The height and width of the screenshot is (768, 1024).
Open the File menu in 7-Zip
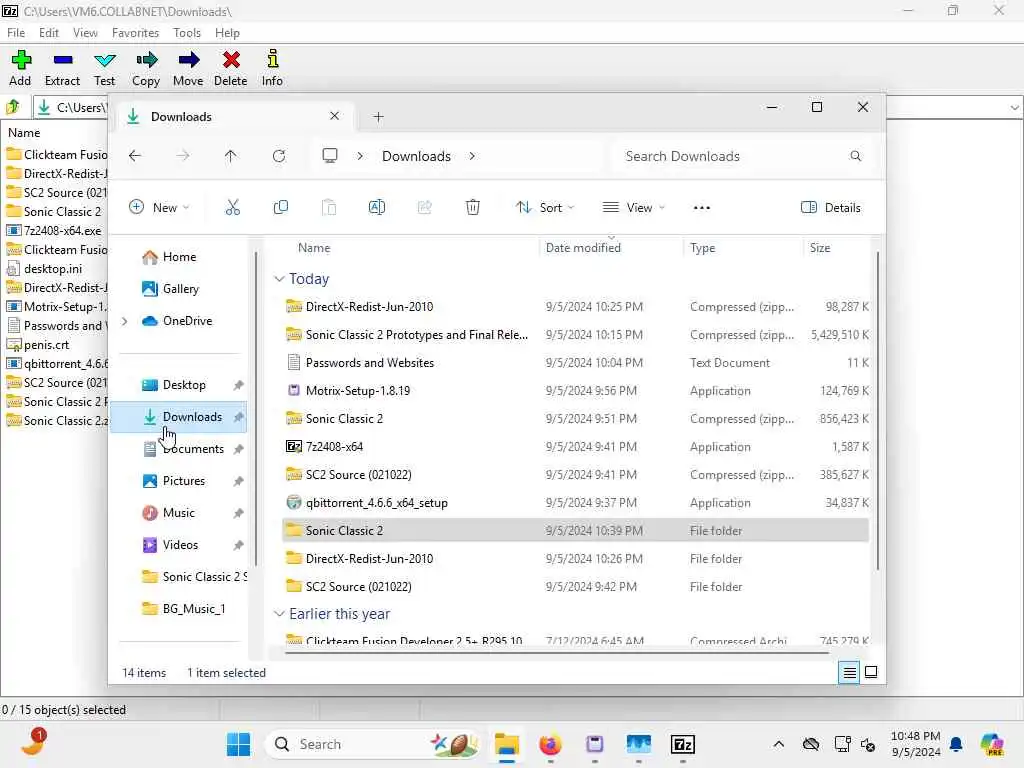tap(16, 33)
